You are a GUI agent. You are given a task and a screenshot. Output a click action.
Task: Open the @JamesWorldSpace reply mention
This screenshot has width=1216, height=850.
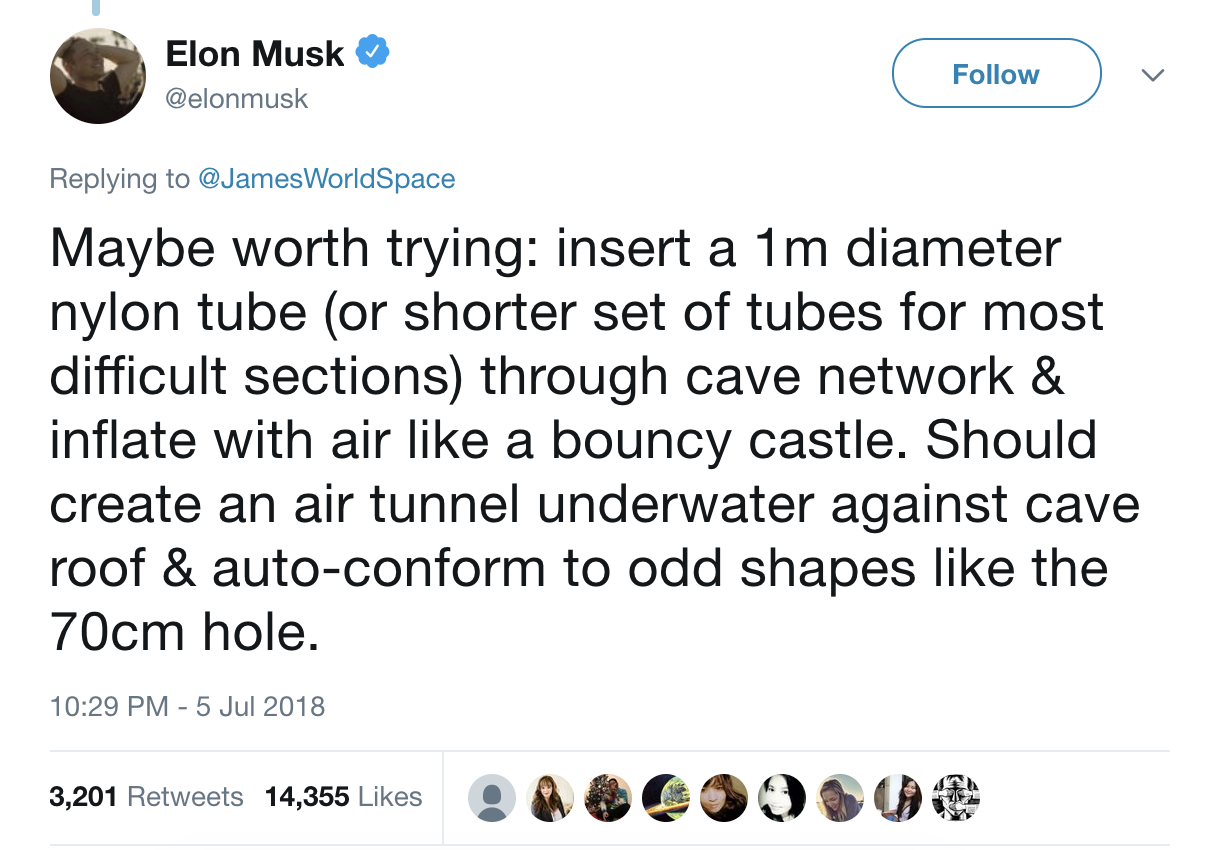pyautogui.click(x=325, y=179)
